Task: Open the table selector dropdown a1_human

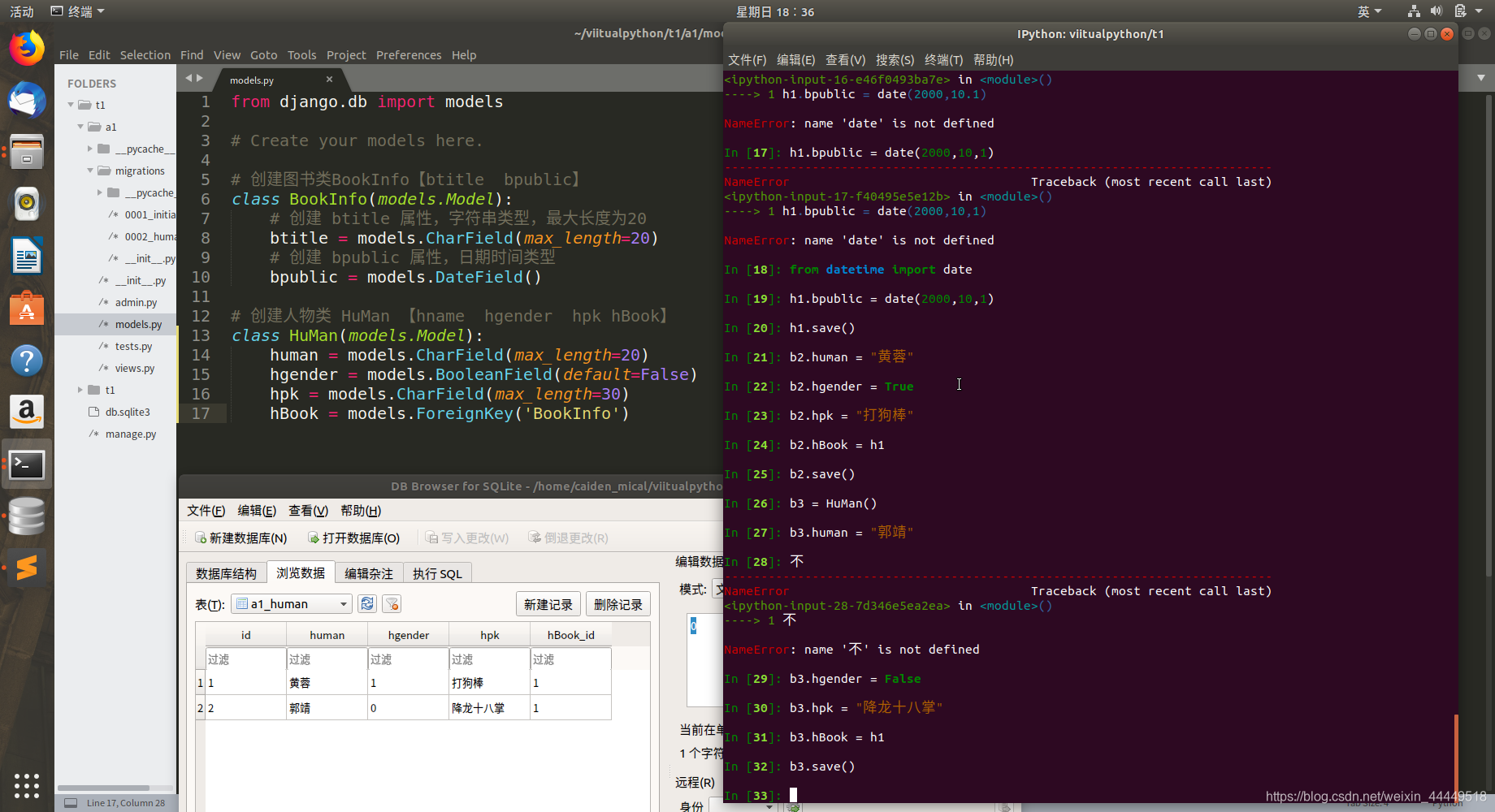Action: pyautogui.click(x=292, y=603)
